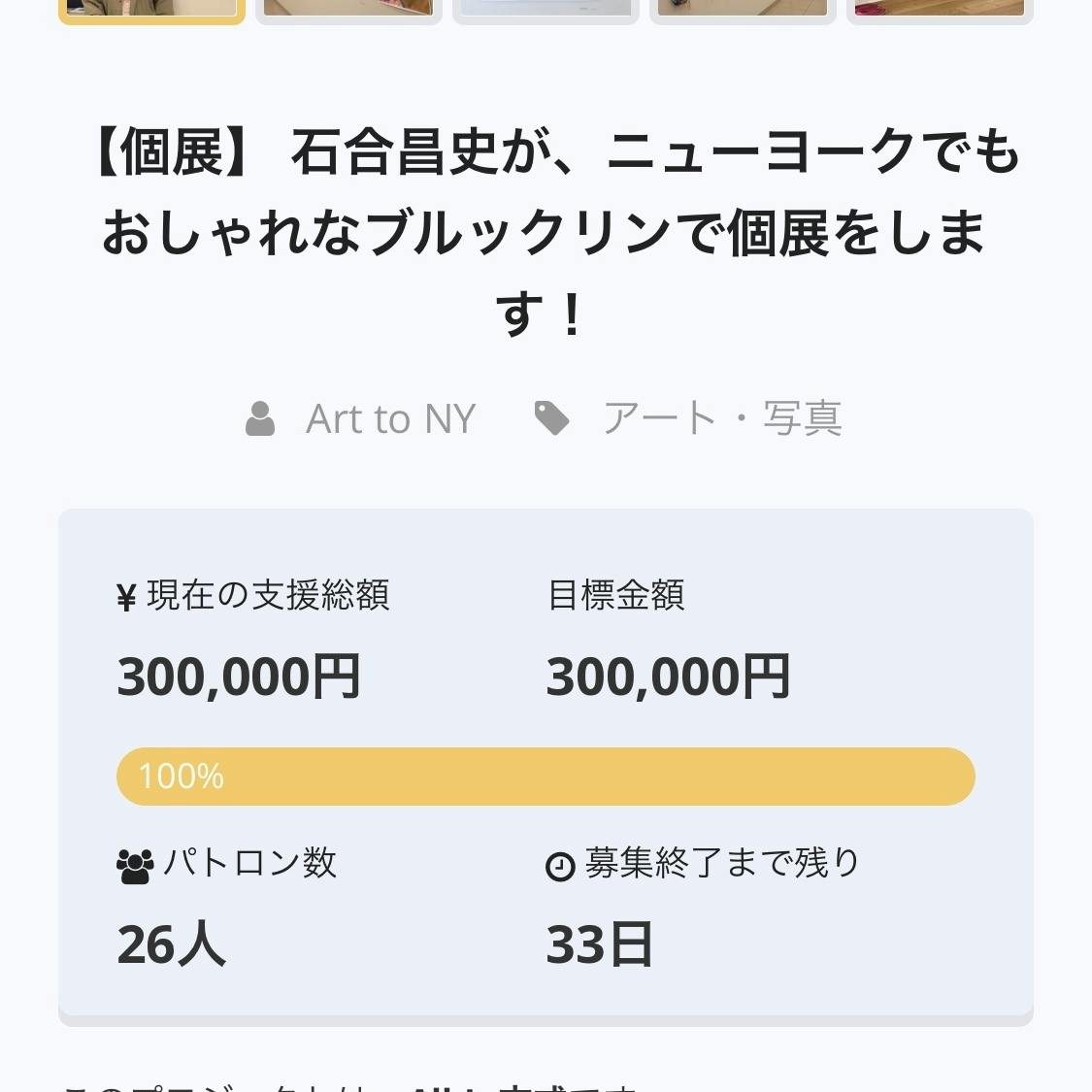
Task: Select the fifth gallery thumbnail
Action: pos(940,9)
